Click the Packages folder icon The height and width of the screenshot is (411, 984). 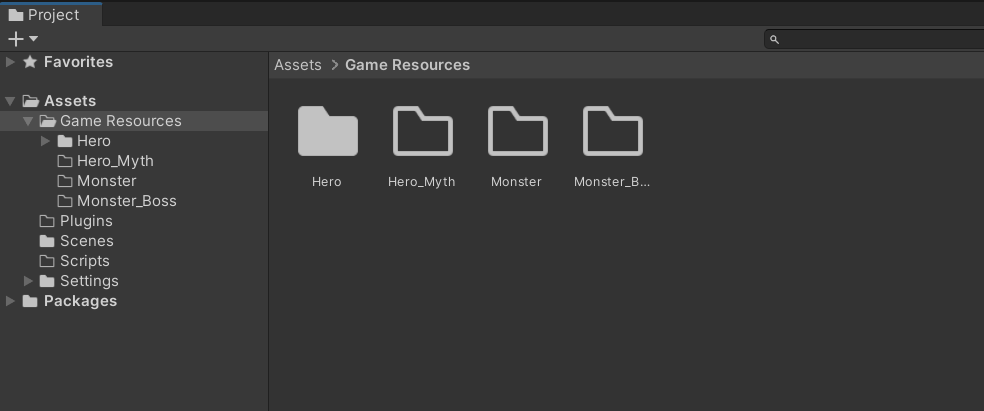coord(29,301)
